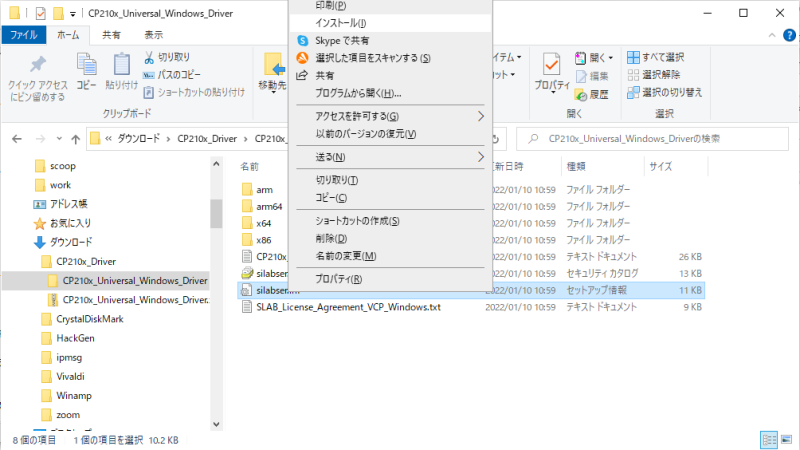Screen dimensions: 800x450
Task: Select the Vivaldi folder in navigation pane
Action: (x=70, y=377)
